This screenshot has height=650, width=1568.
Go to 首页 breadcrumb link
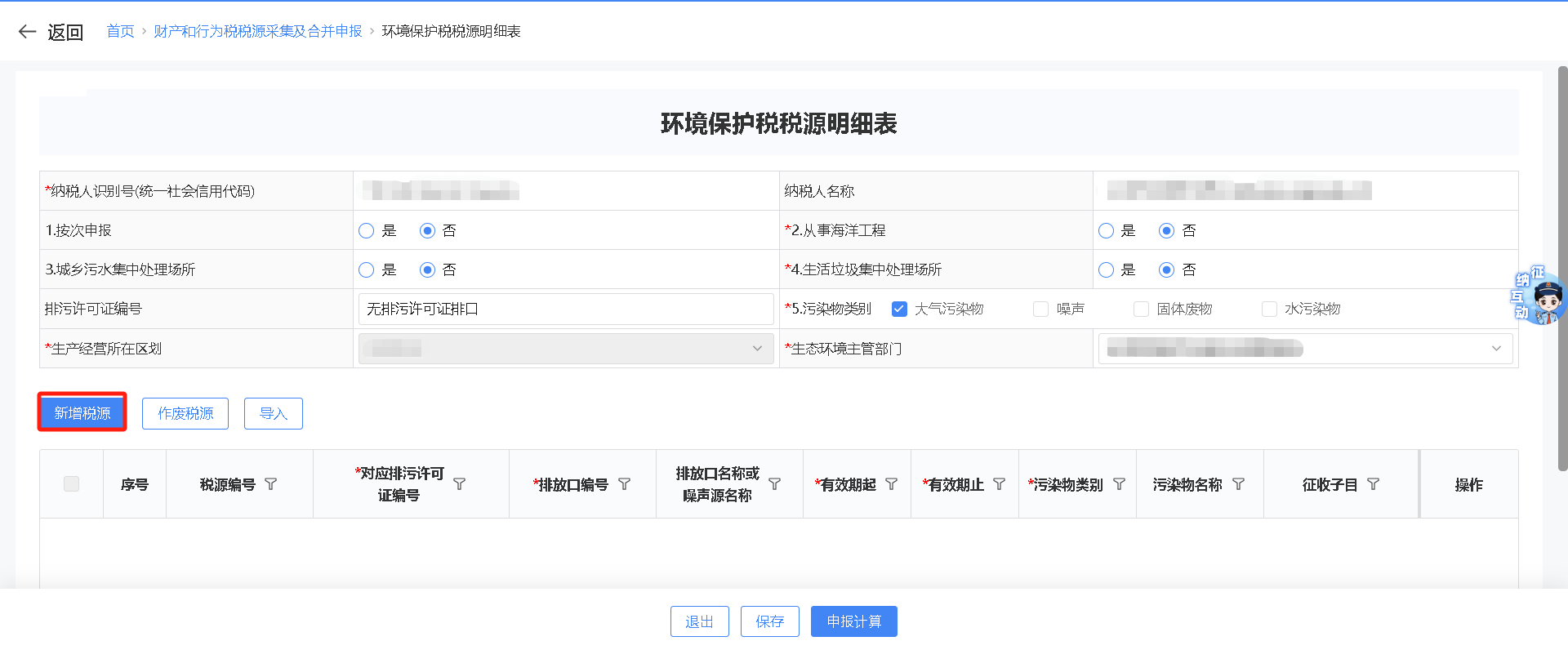[x=120, y=31]
